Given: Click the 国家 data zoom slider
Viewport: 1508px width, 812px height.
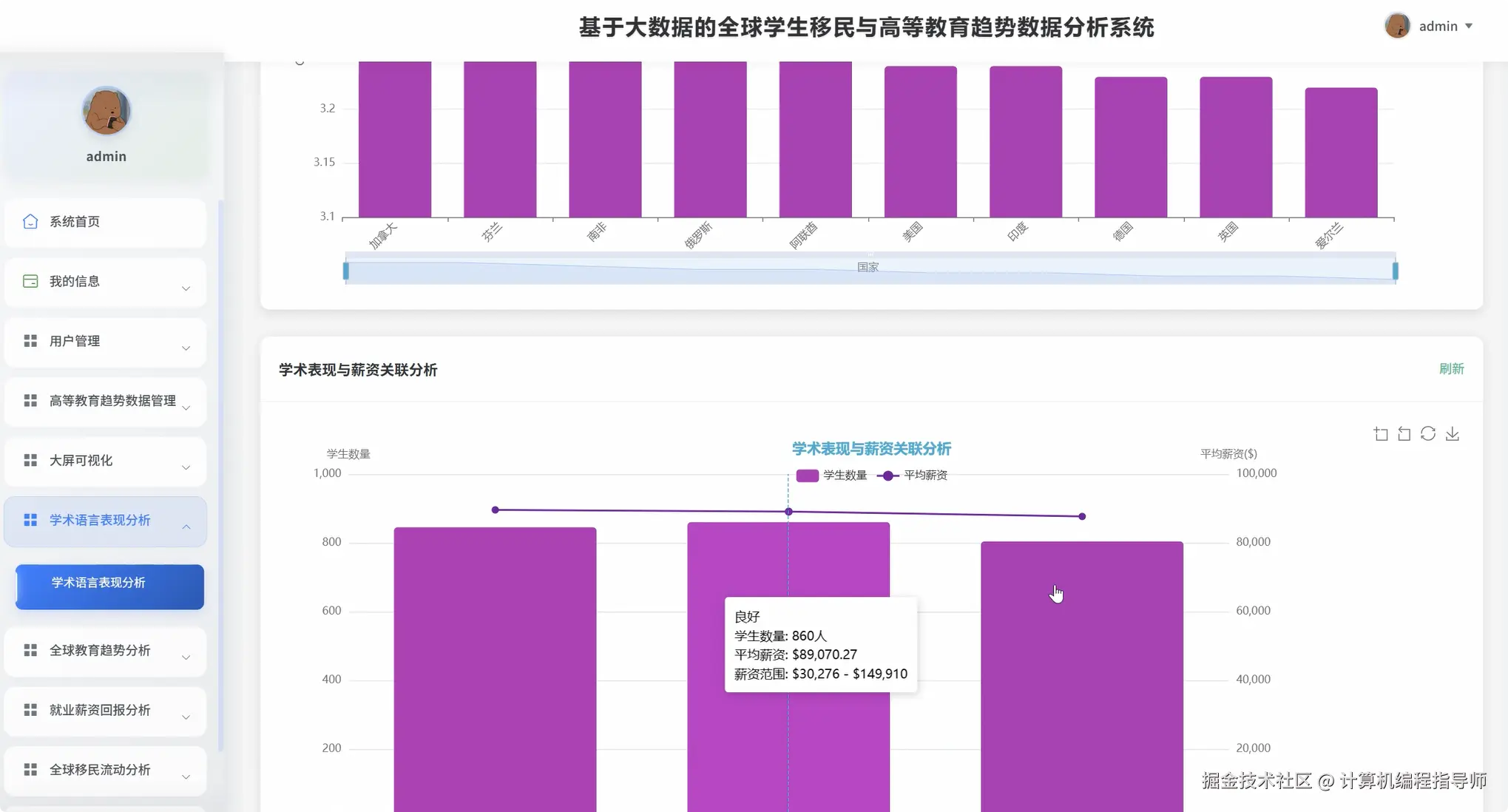Looking at the screenshot, I should tap(868, 267).
